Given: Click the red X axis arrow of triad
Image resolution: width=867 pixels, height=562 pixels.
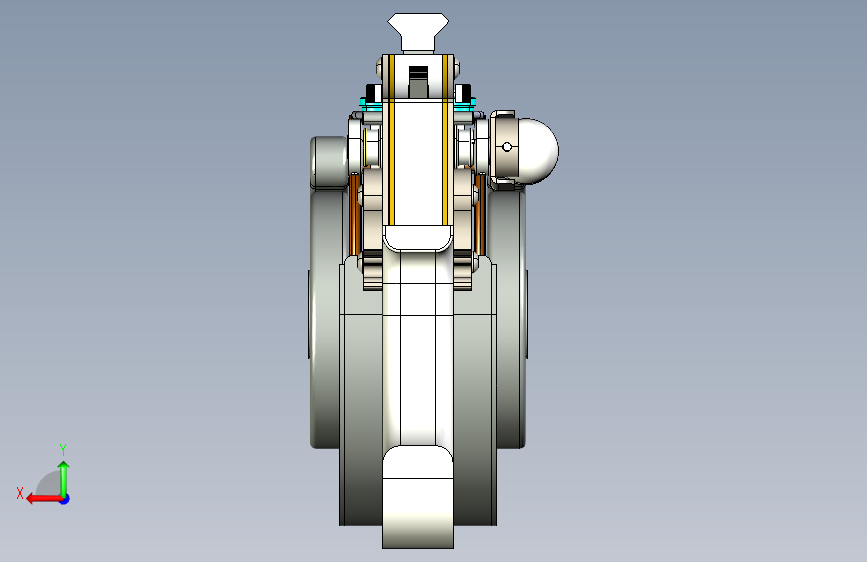Looking at the screenshot, I should (x=43, y=499).
